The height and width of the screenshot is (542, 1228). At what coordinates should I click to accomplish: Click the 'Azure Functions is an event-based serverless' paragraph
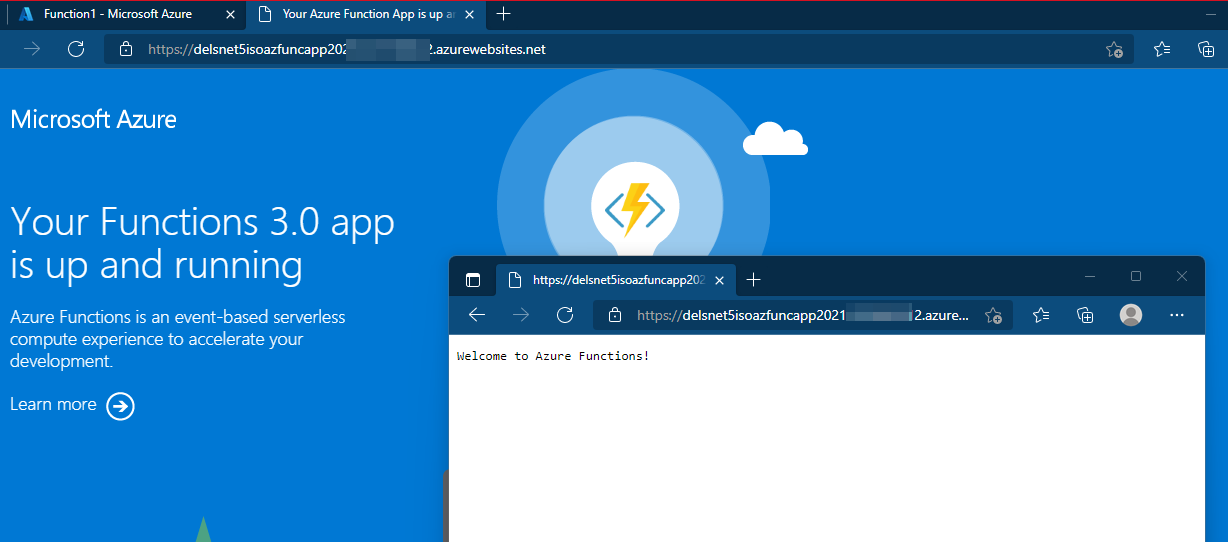178,339
